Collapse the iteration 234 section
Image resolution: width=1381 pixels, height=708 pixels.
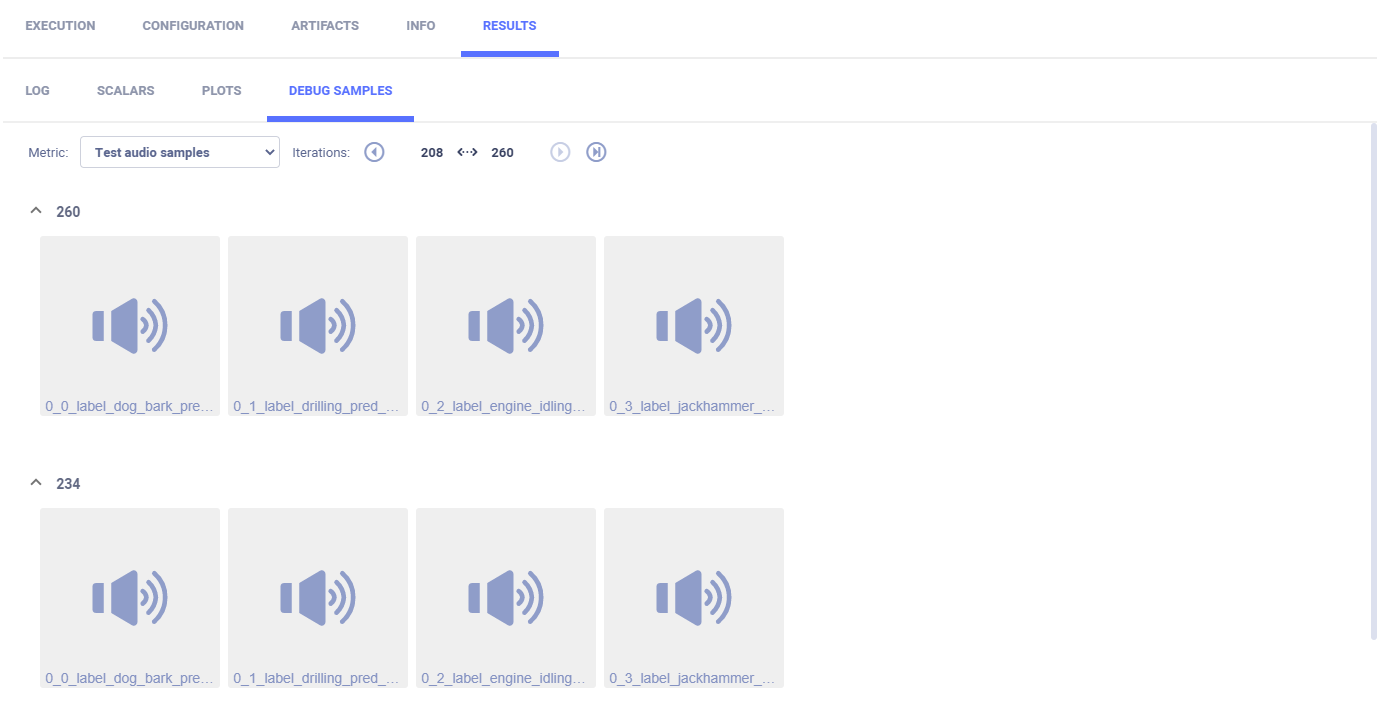coord(36,483)
